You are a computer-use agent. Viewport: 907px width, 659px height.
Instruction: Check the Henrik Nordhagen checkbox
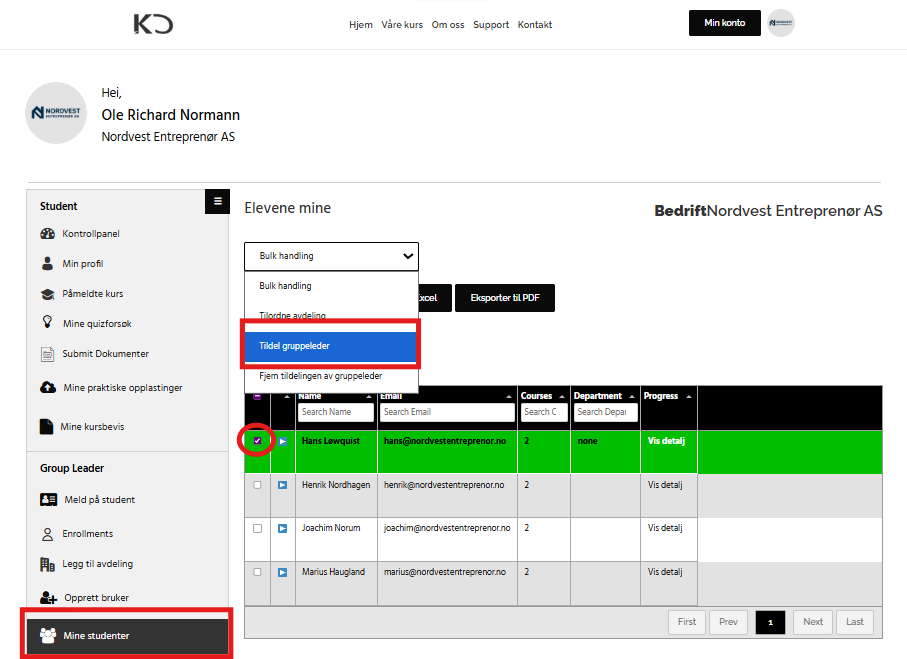click(257, 485)
